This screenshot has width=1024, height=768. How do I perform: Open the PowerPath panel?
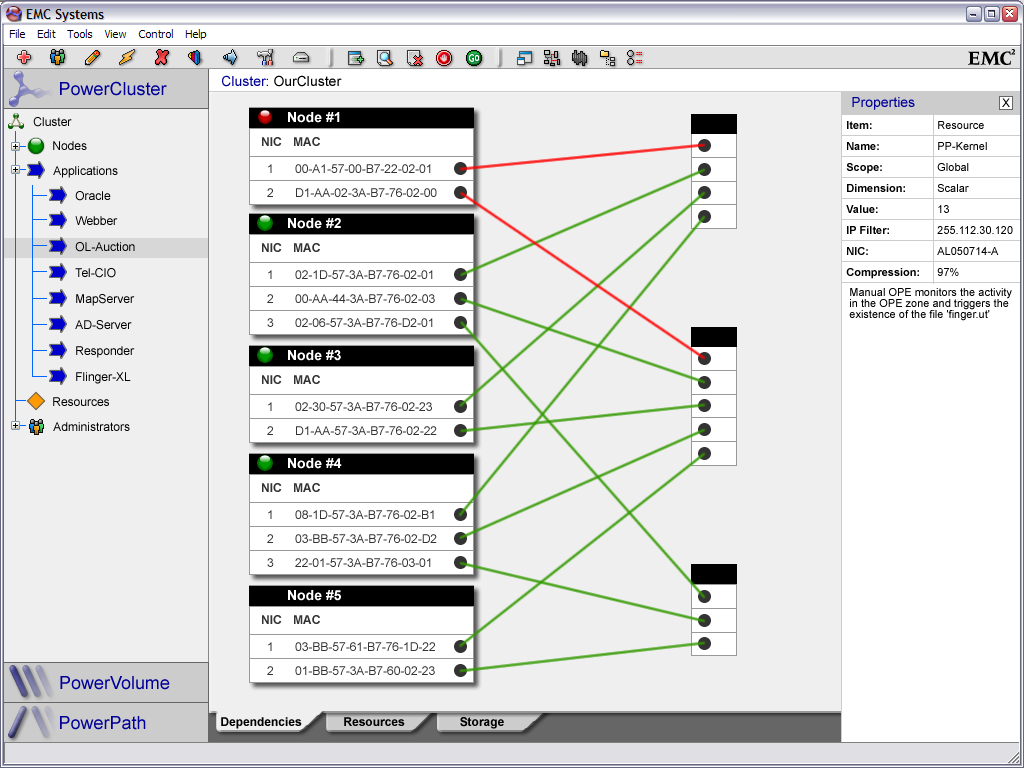pos(106,722)
